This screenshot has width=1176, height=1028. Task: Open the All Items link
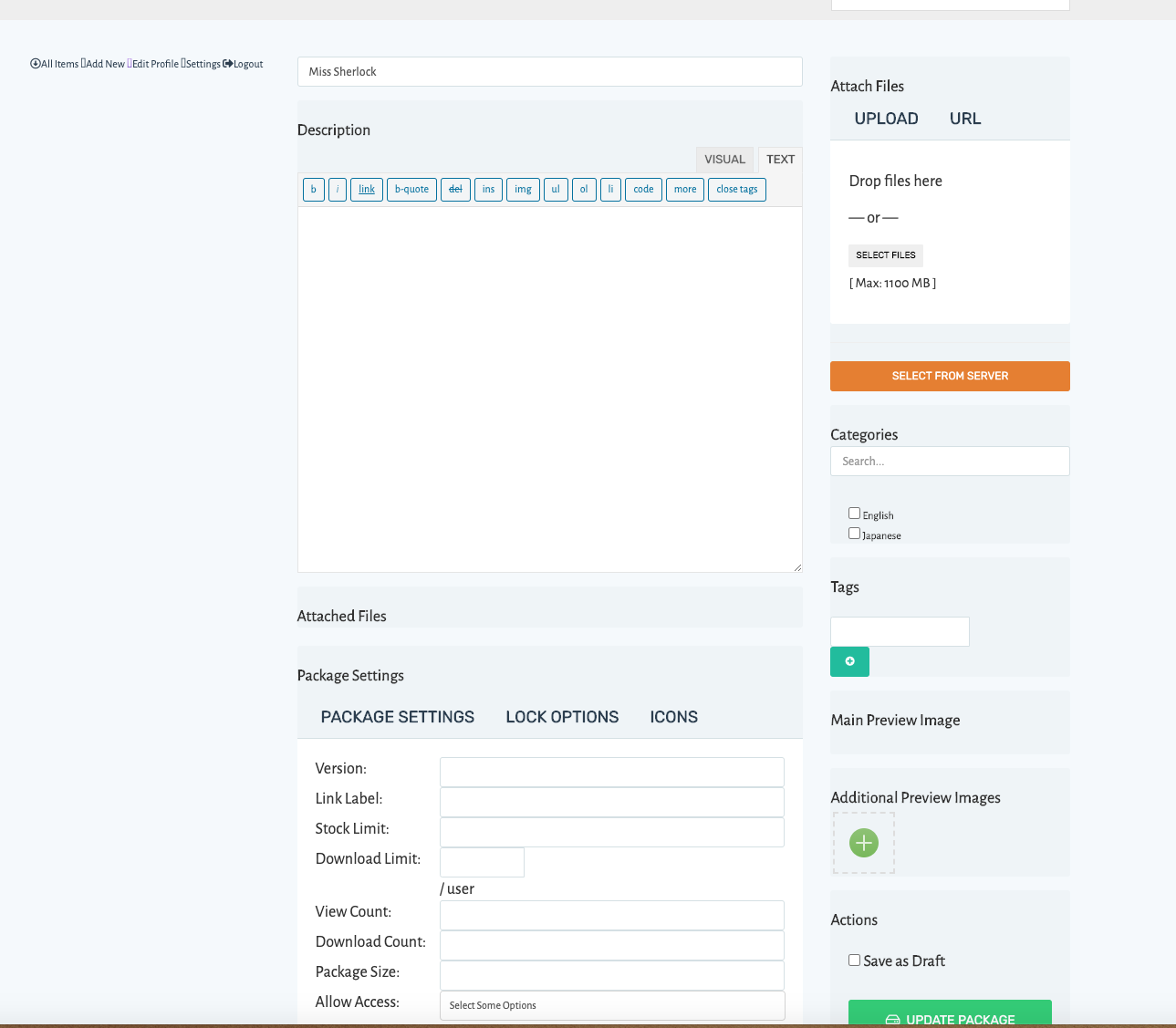point(55,64)
